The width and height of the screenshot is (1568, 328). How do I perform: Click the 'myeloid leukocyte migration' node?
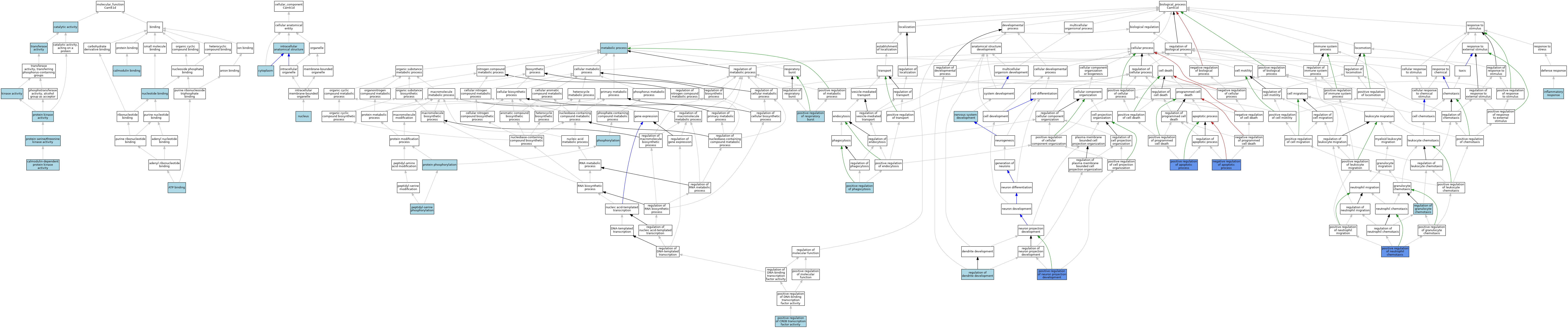tap(1388, 140)
